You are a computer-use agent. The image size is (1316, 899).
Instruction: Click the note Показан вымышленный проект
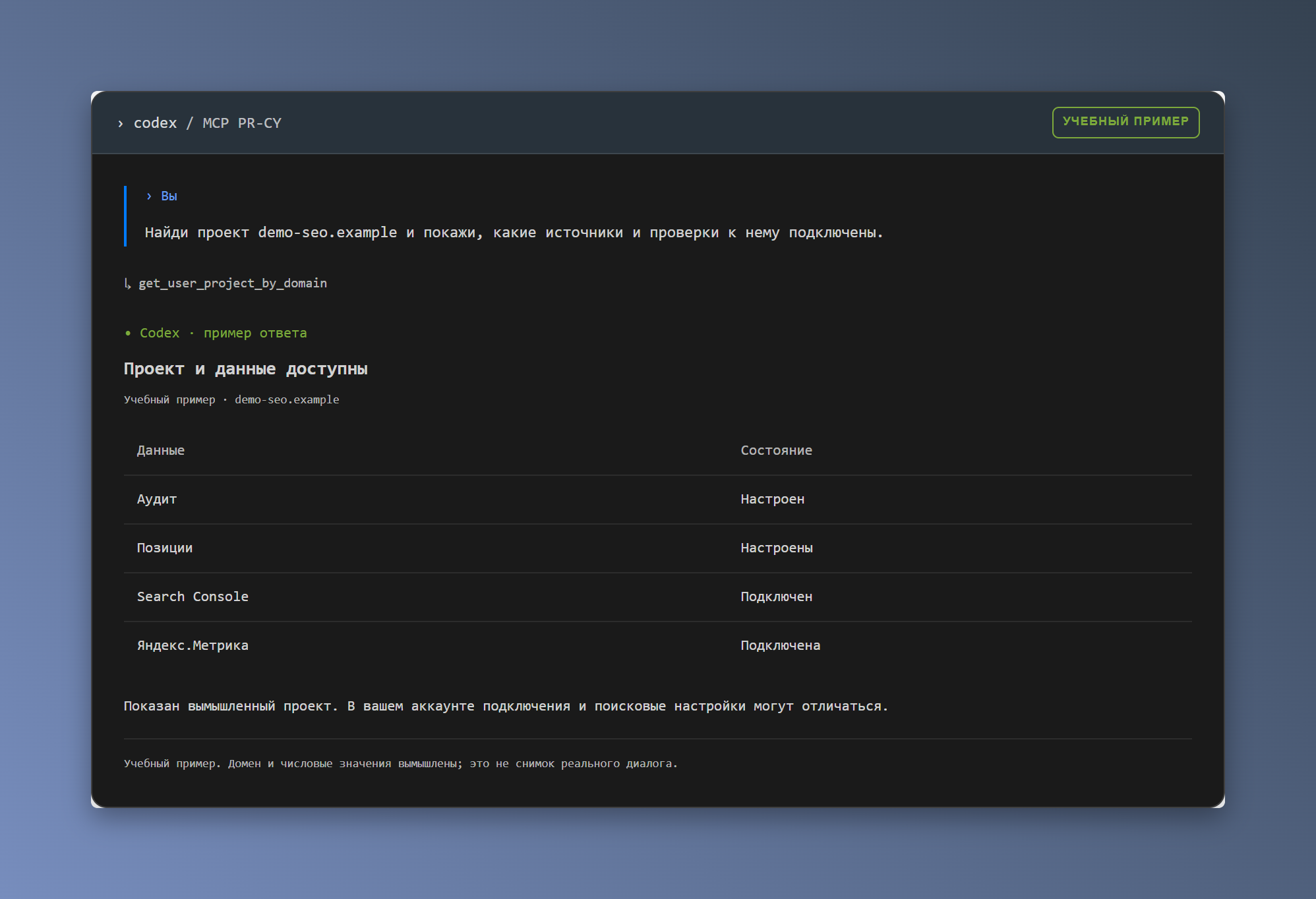(506, 707)
